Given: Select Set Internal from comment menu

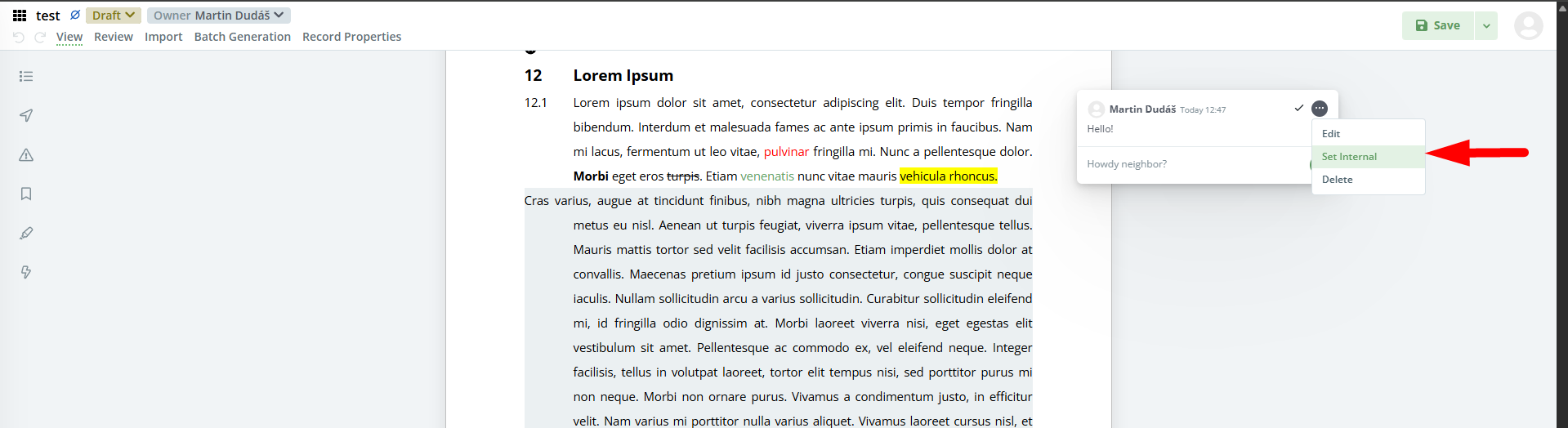Looking at the screenshot, I should pyautogui.click(x=1349, y=157).
